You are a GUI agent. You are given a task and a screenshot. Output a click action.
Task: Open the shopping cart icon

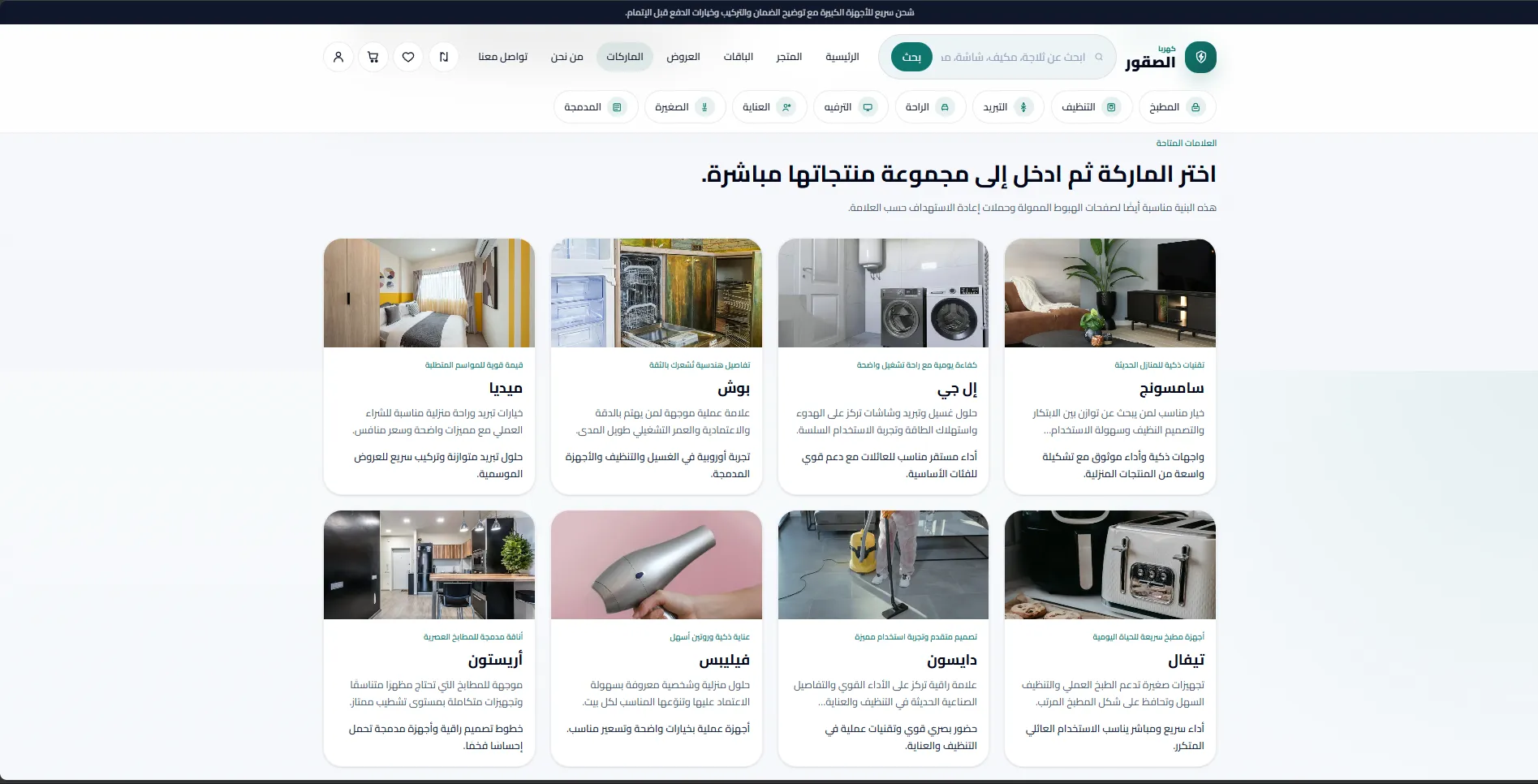[373, 57]
